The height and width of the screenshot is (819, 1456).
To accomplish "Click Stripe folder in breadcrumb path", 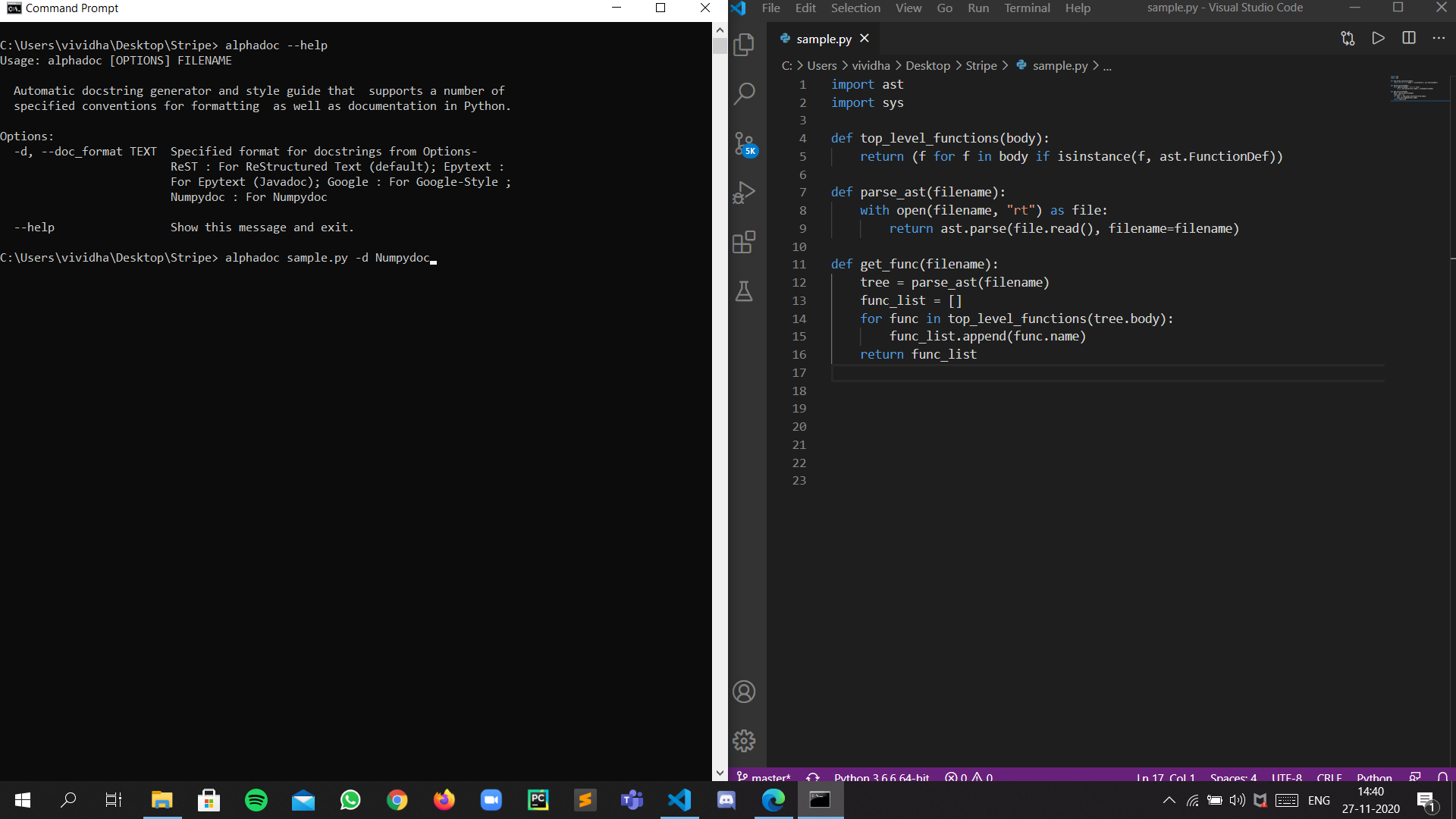I will (981, 66).
